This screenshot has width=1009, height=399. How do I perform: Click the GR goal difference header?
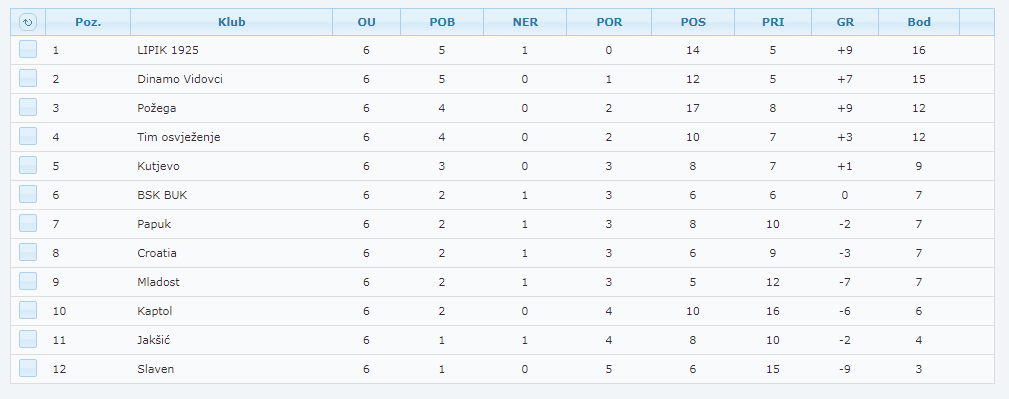845,22
